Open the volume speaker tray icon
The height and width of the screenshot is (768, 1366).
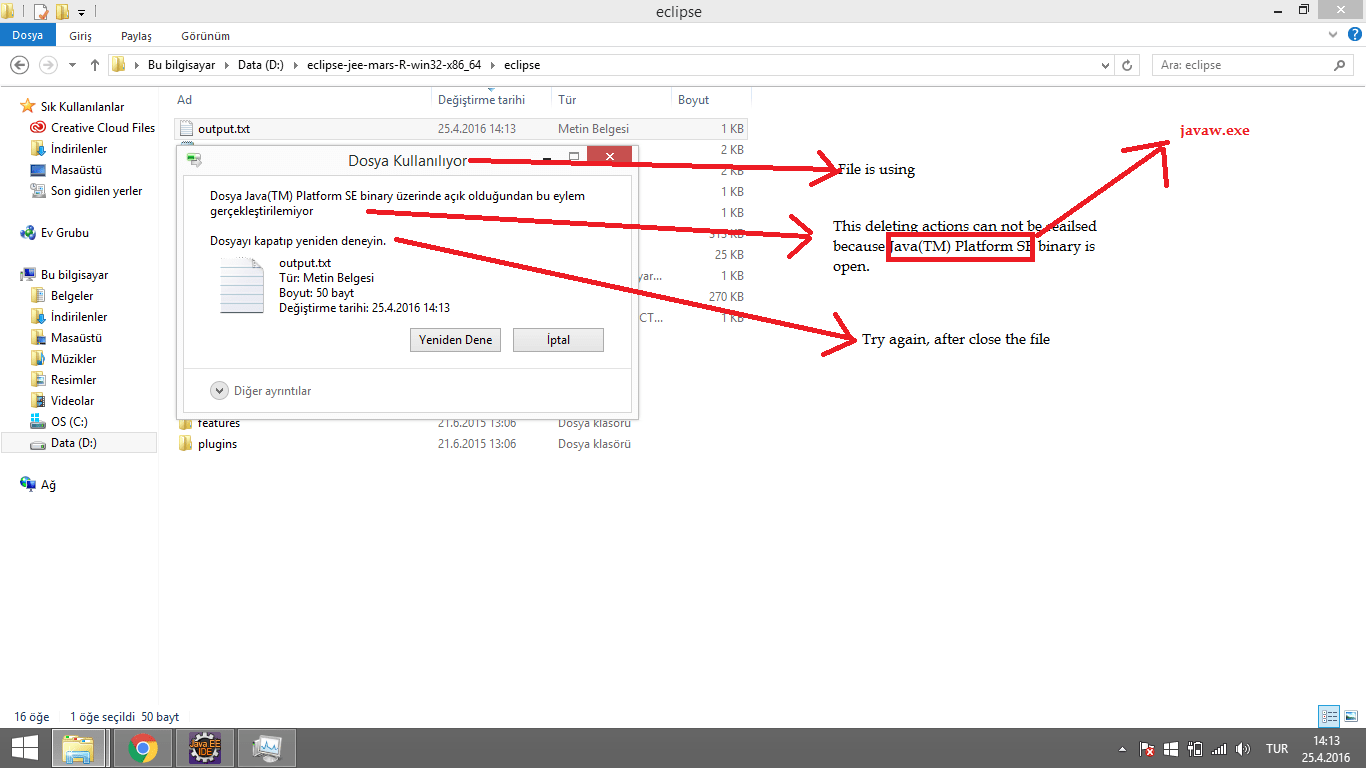tap(1243, 749)
